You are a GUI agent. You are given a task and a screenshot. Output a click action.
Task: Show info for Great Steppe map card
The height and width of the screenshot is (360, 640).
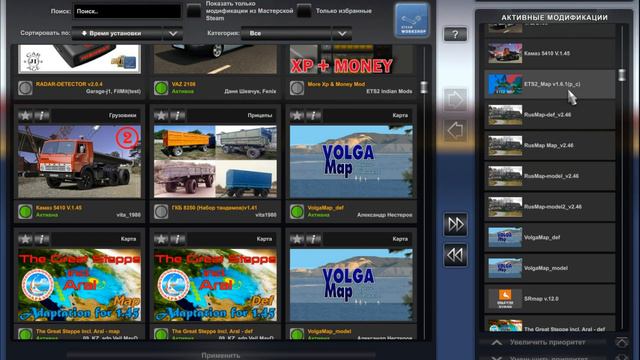pyautogui.click(x=42, y=239)
